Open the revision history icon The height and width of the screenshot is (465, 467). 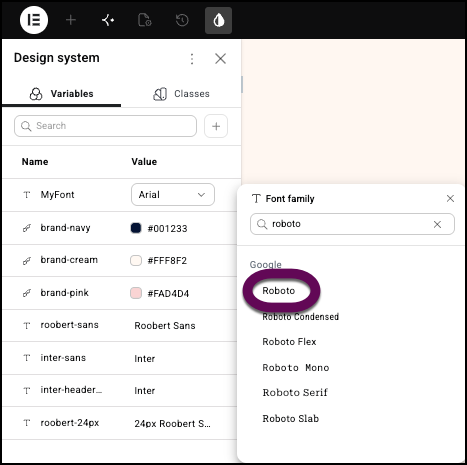[x=182, y=20]
